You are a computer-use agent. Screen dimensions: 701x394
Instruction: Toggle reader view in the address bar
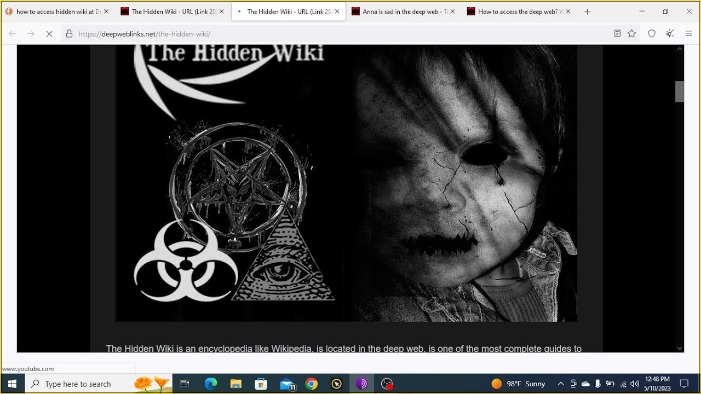617,34
